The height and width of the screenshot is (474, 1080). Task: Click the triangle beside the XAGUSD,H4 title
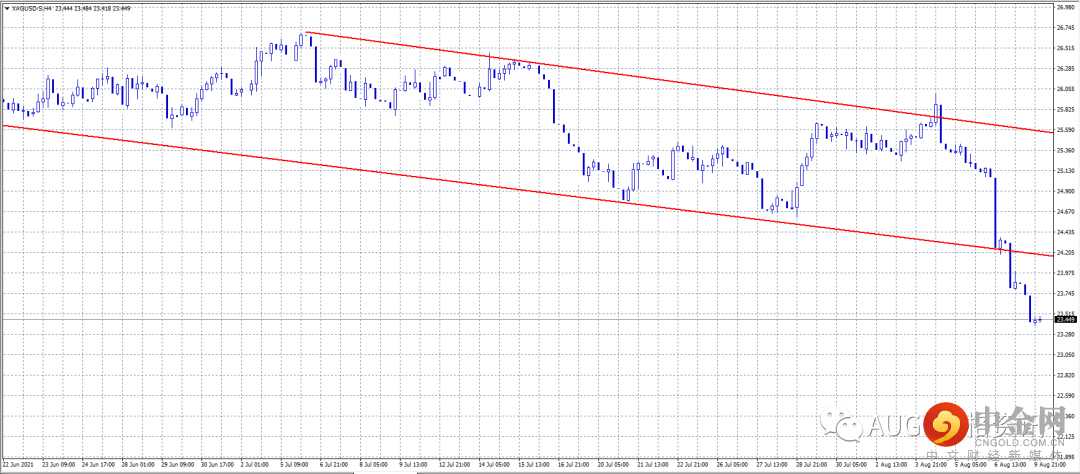click(x=6, y=8)
